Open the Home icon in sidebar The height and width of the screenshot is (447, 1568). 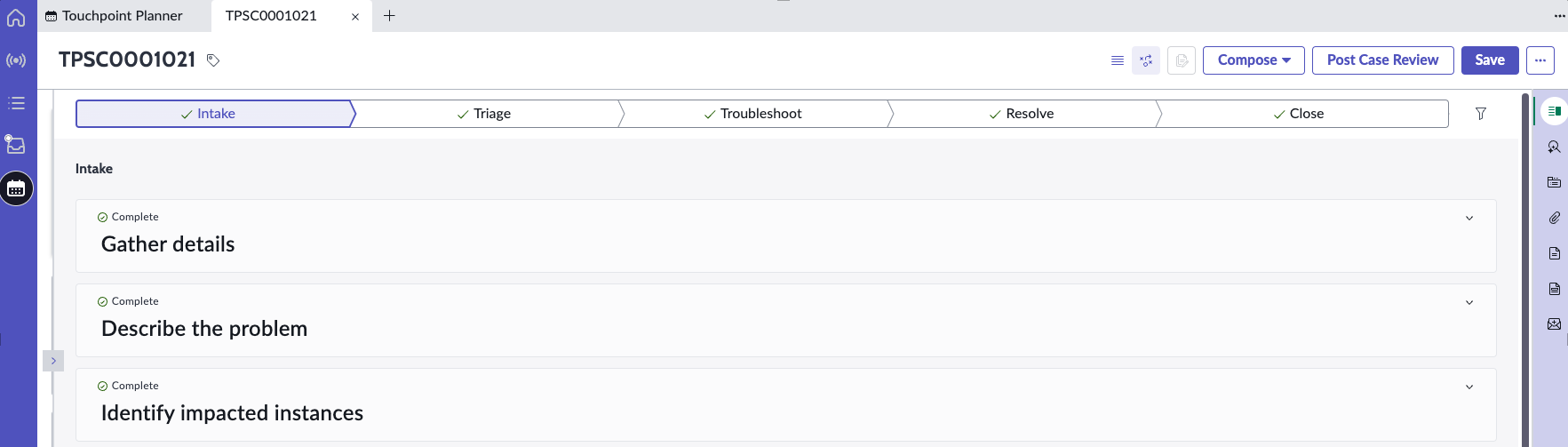tap(16, 17)
